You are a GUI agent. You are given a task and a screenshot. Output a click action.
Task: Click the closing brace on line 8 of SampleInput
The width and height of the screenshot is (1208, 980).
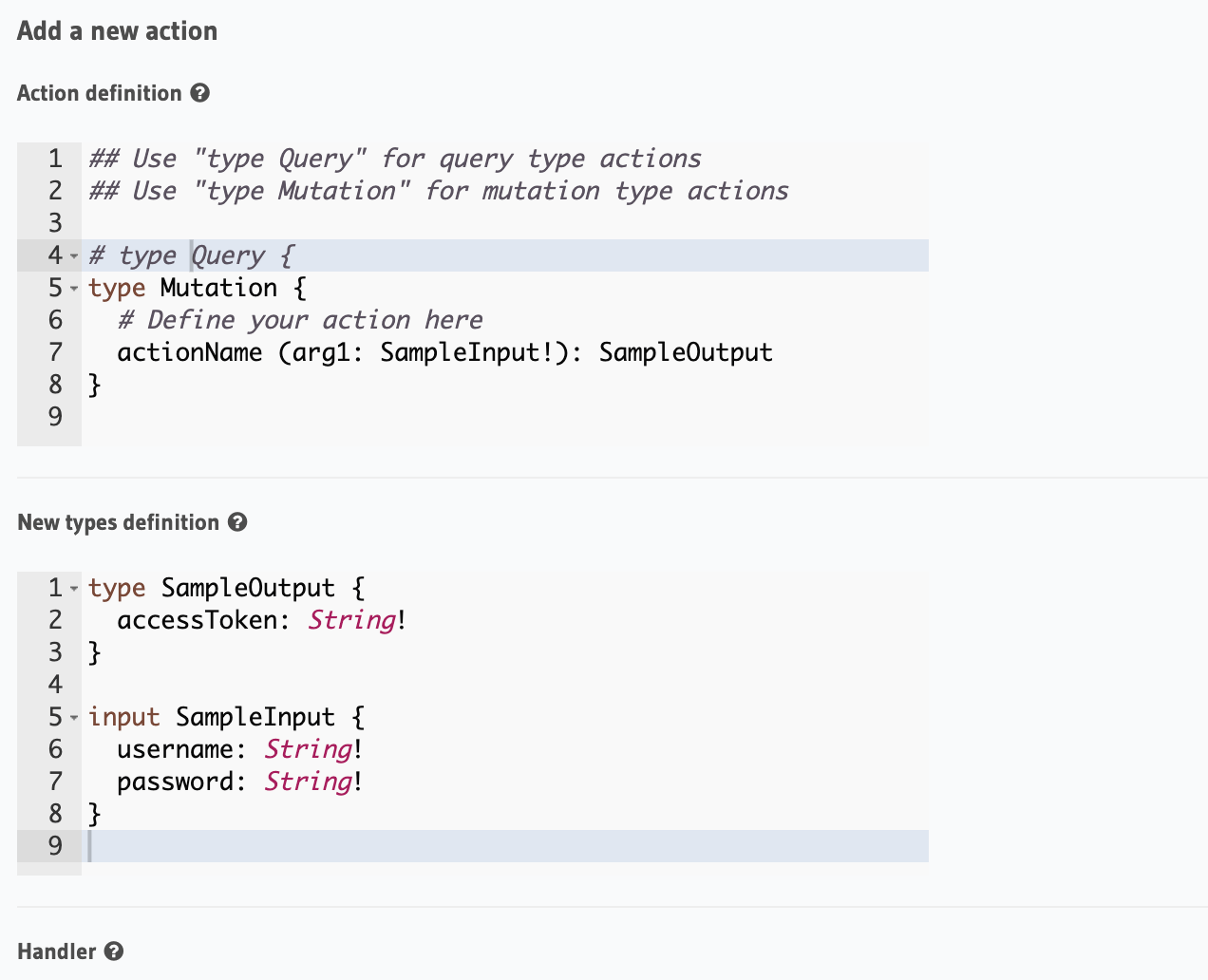pos(94,813)
